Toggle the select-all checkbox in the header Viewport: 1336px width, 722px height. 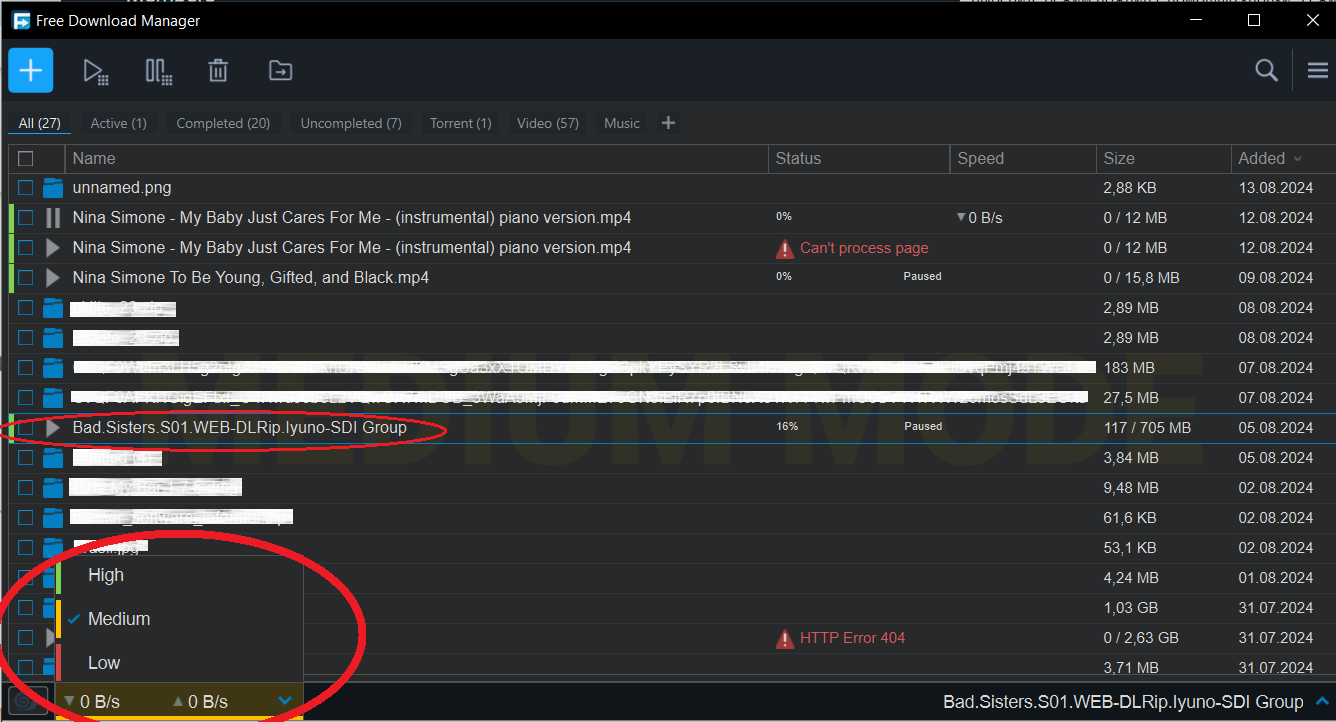(x=26, y=158)
